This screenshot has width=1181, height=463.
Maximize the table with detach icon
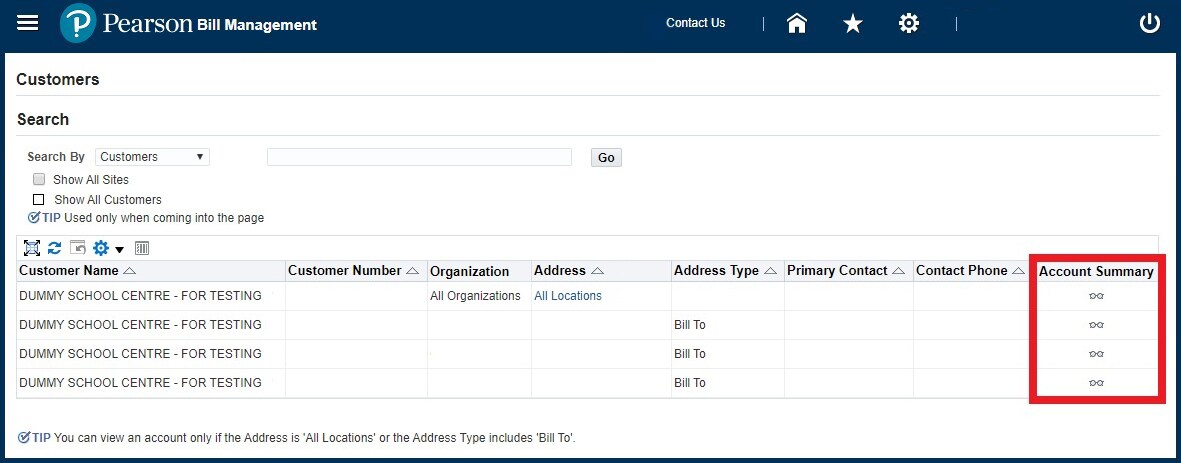pyautogui.click(x=32, y=248)
